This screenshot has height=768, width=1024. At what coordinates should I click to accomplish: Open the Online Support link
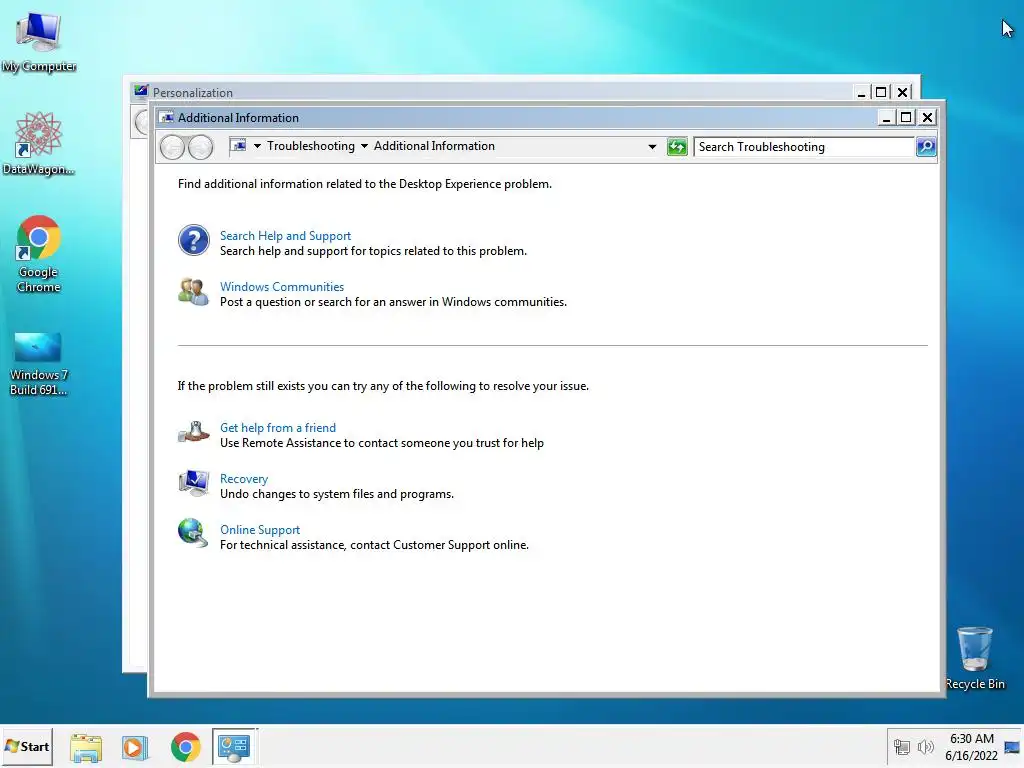tap(260, 530)
